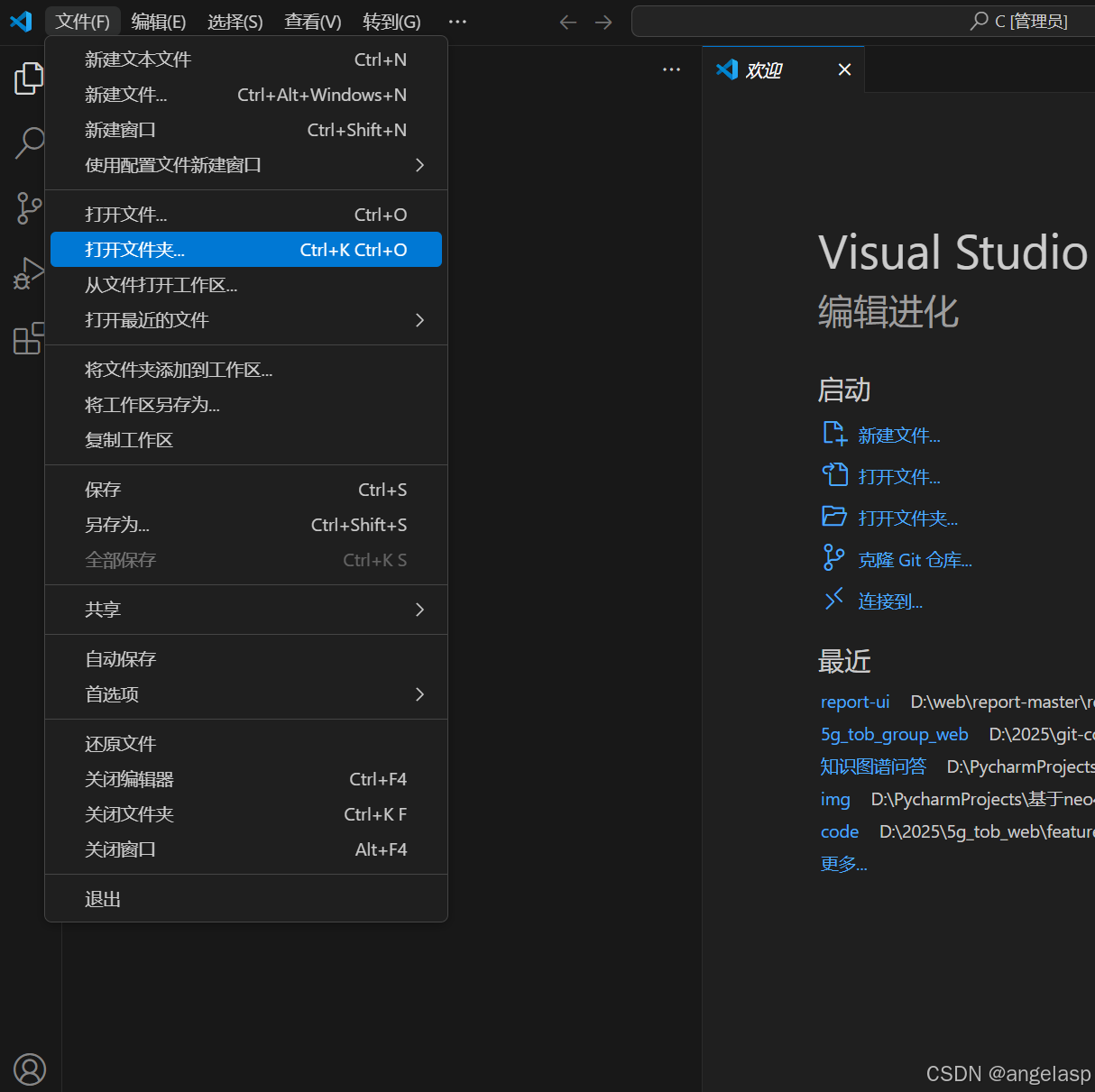
Task: Click the open folder icon under 启动
Action: pos(835,517)
